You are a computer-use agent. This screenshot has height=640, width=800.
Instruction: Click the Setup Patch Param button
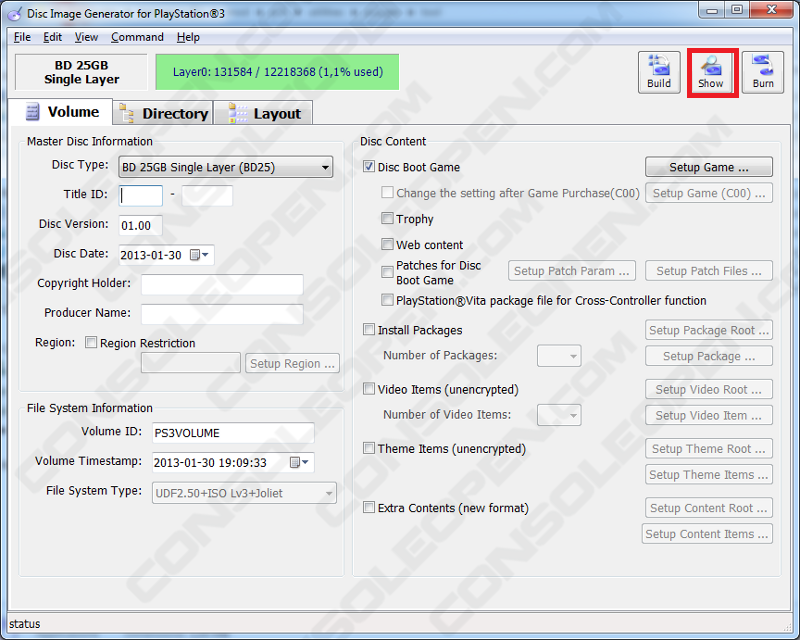pyautogui.click(x=571, y=270)
